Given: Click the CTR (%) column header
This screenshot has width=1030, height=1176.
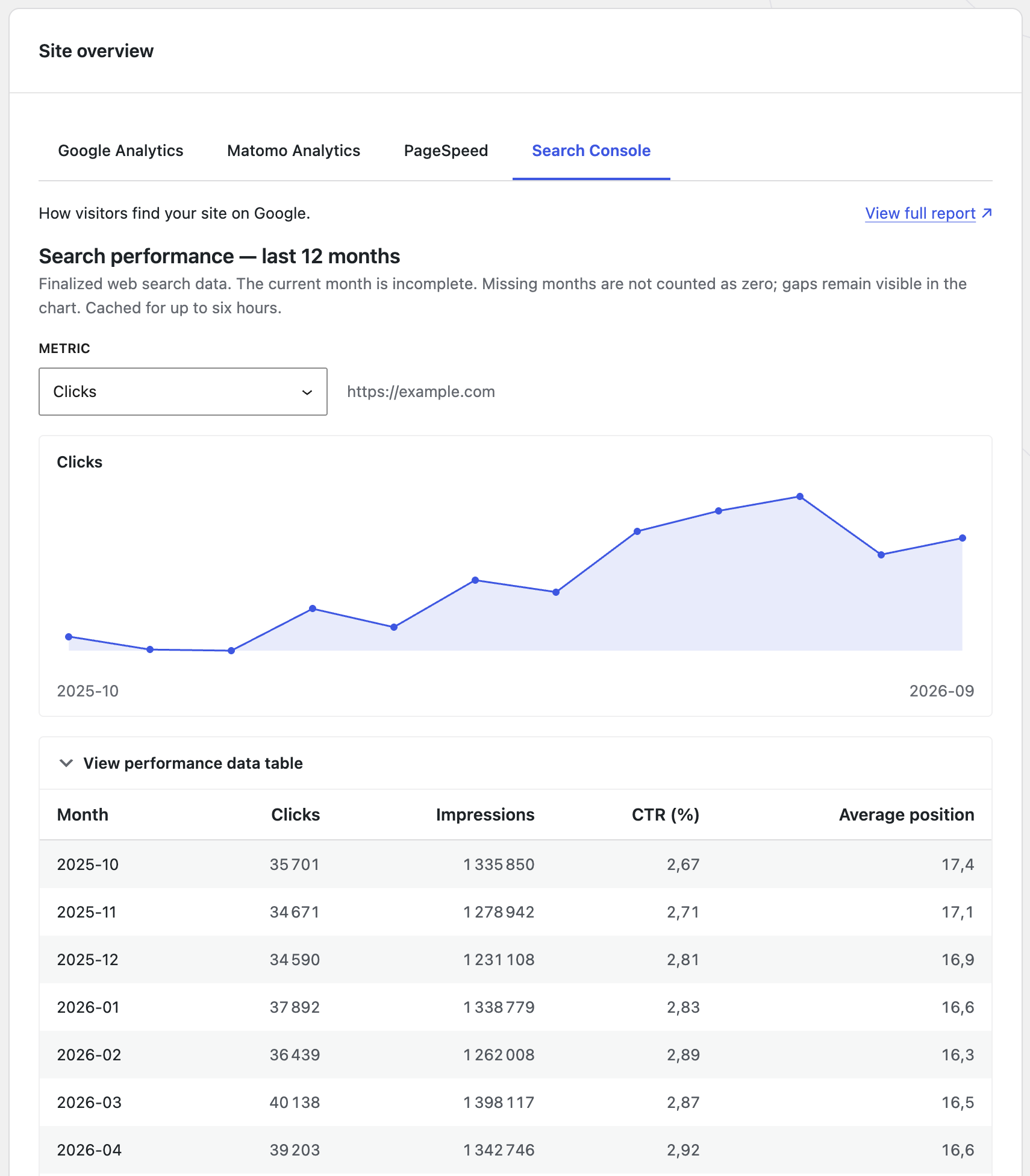Looking at the screenshot, I should click(x=665, y=815).
